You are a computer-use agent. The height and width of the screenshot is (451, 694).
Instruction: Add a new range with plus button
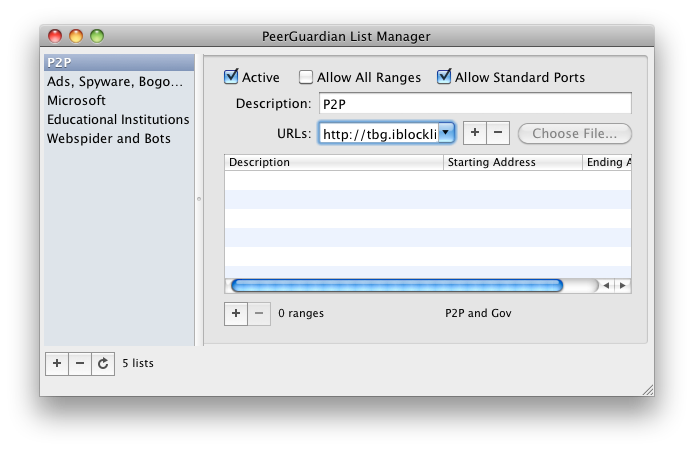[236, 314]
